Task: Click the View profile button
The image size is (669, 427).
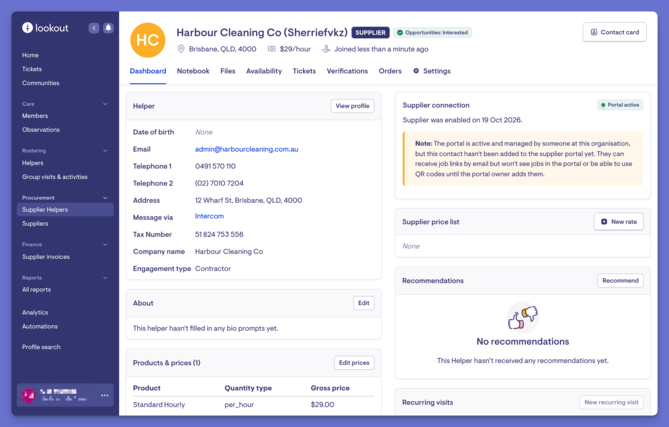Action: [352, 106]
